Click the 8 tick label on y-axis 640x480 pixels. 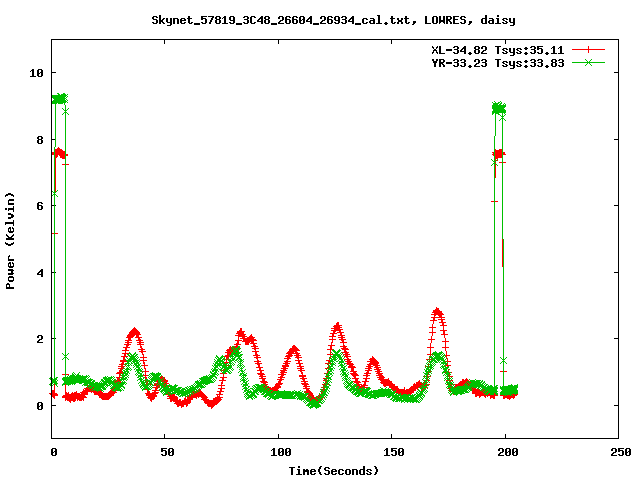[39, 140]
